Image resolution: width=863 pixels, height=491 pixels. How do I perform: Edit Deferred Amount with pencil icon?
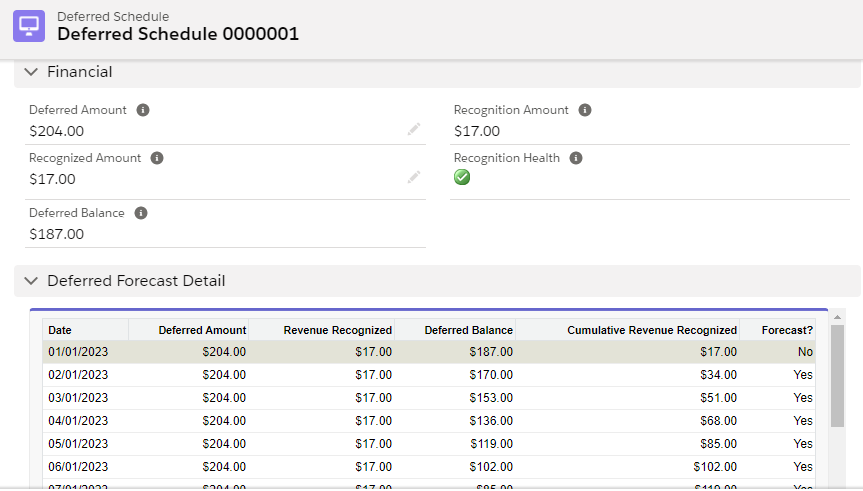tap(414, 129)
